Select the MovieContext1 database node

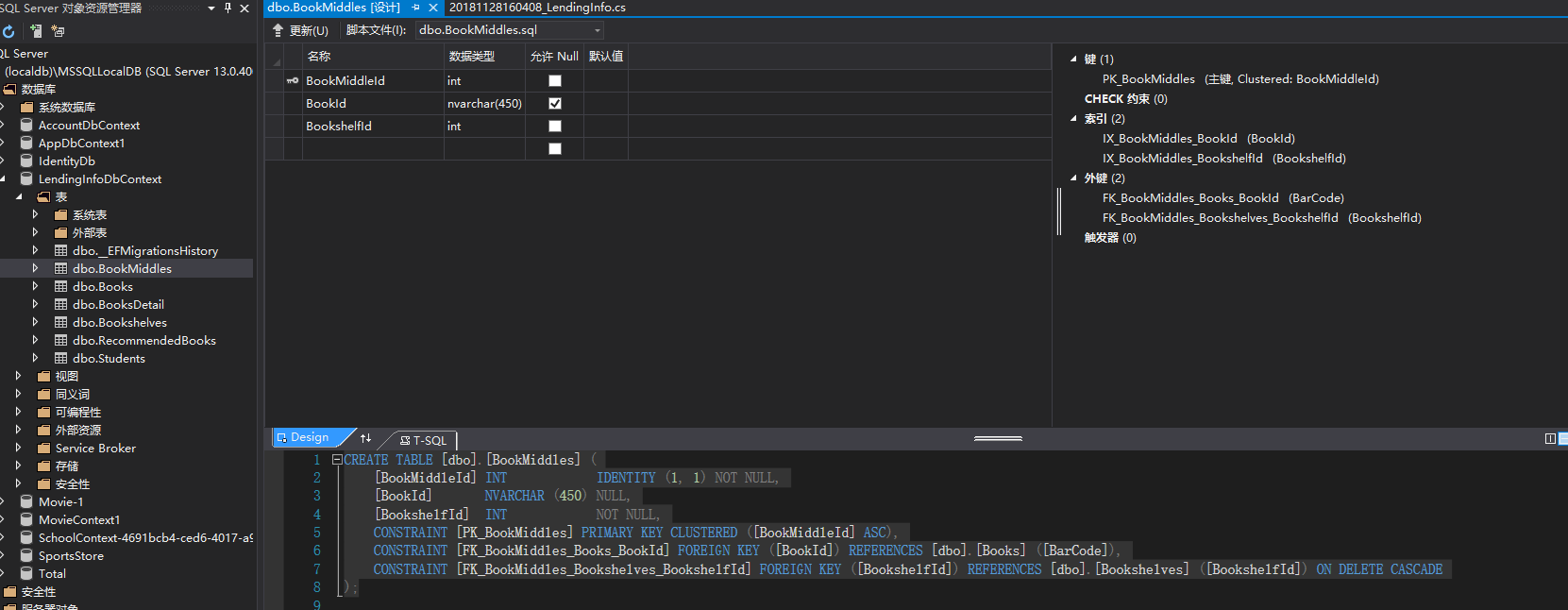click(x=79, y=519)
